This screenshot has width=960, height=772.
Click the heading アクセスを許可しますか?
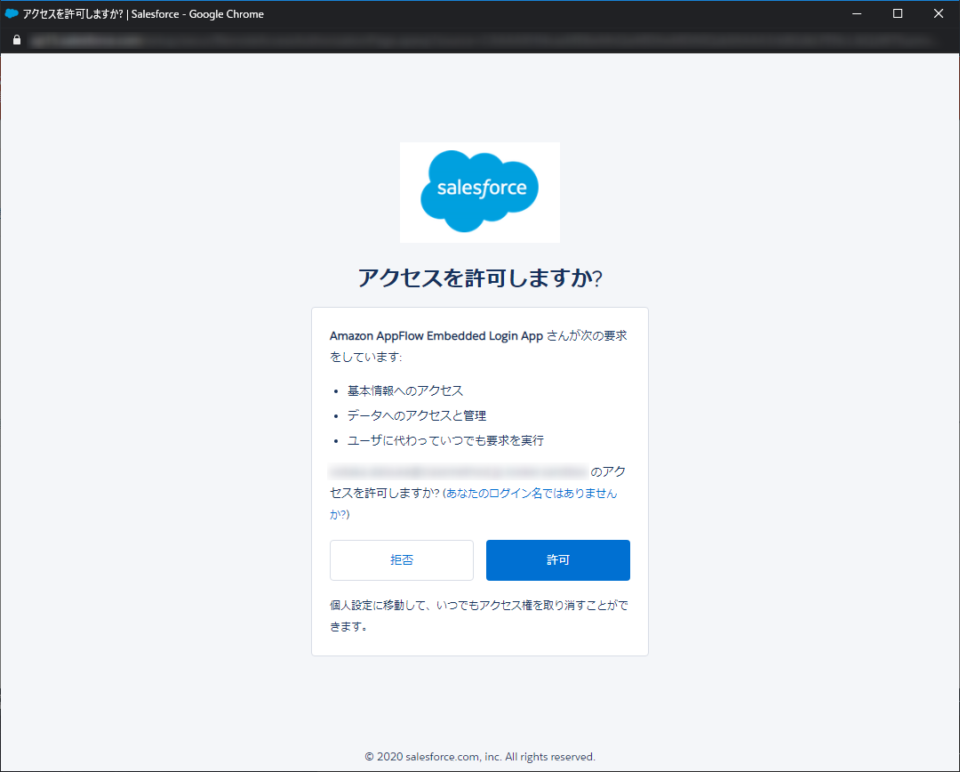pyautogui.click(x=480, y=278)
